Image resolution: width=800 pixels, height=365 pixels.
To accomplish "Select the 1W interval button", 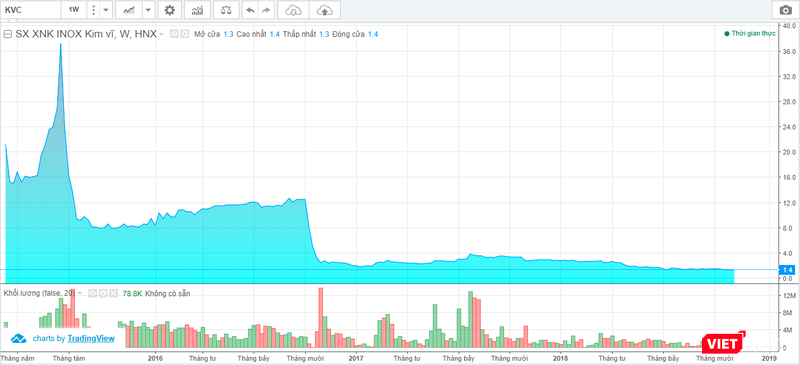I will [x=74, y=10].
